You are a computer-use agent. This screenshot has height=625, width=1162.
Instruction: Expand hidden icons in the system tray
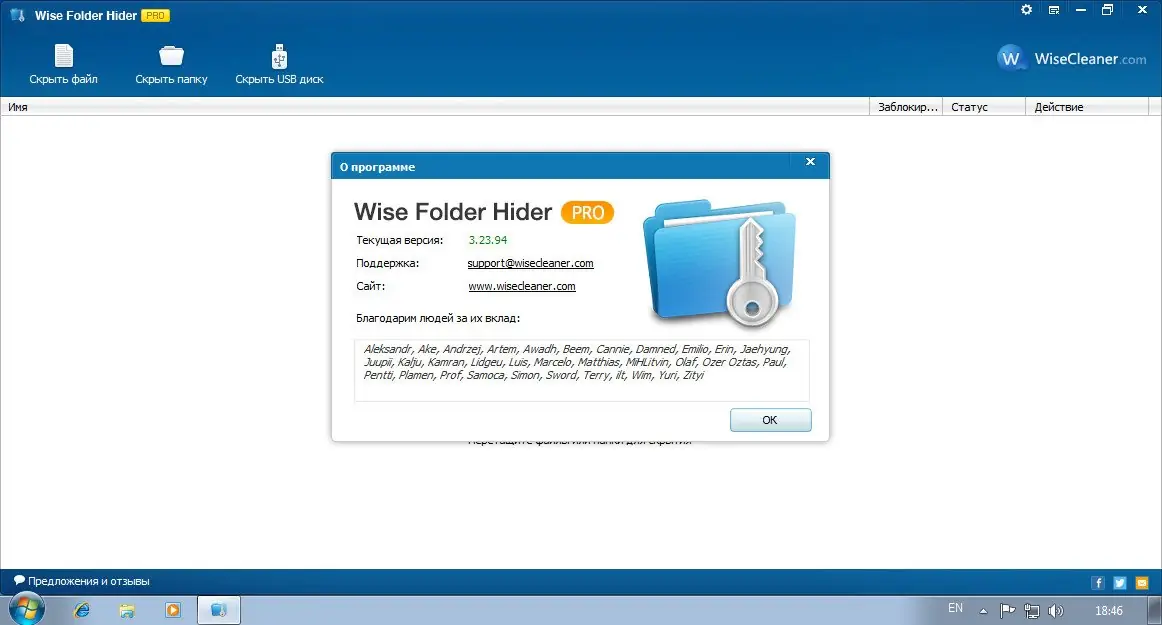(981, 610)
